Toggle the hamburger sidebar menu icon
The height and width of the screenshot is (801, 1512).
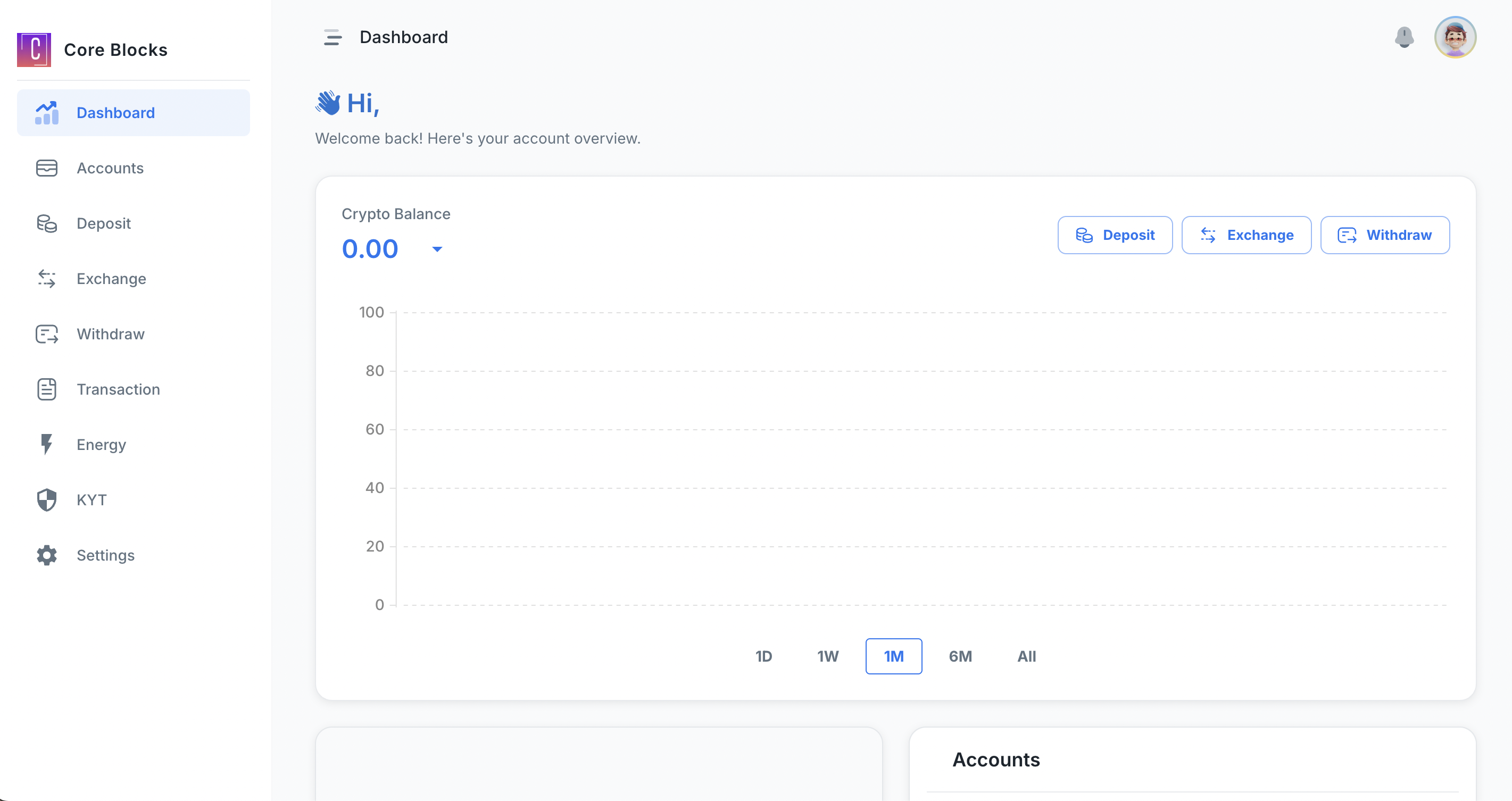(332, 38)
